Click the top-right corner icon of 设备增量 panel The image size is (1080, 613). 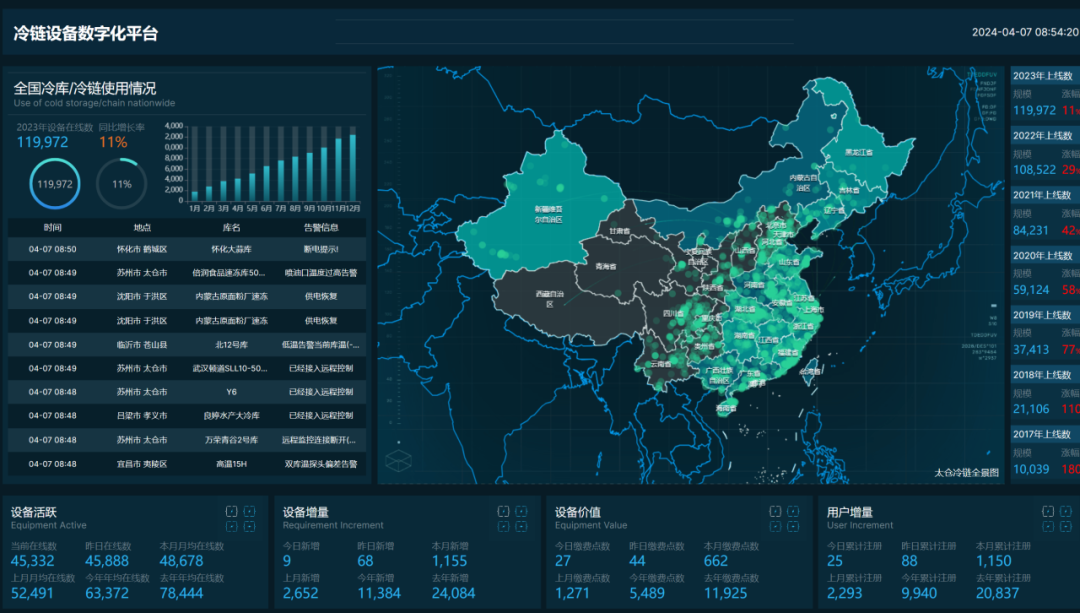point(521,512)
